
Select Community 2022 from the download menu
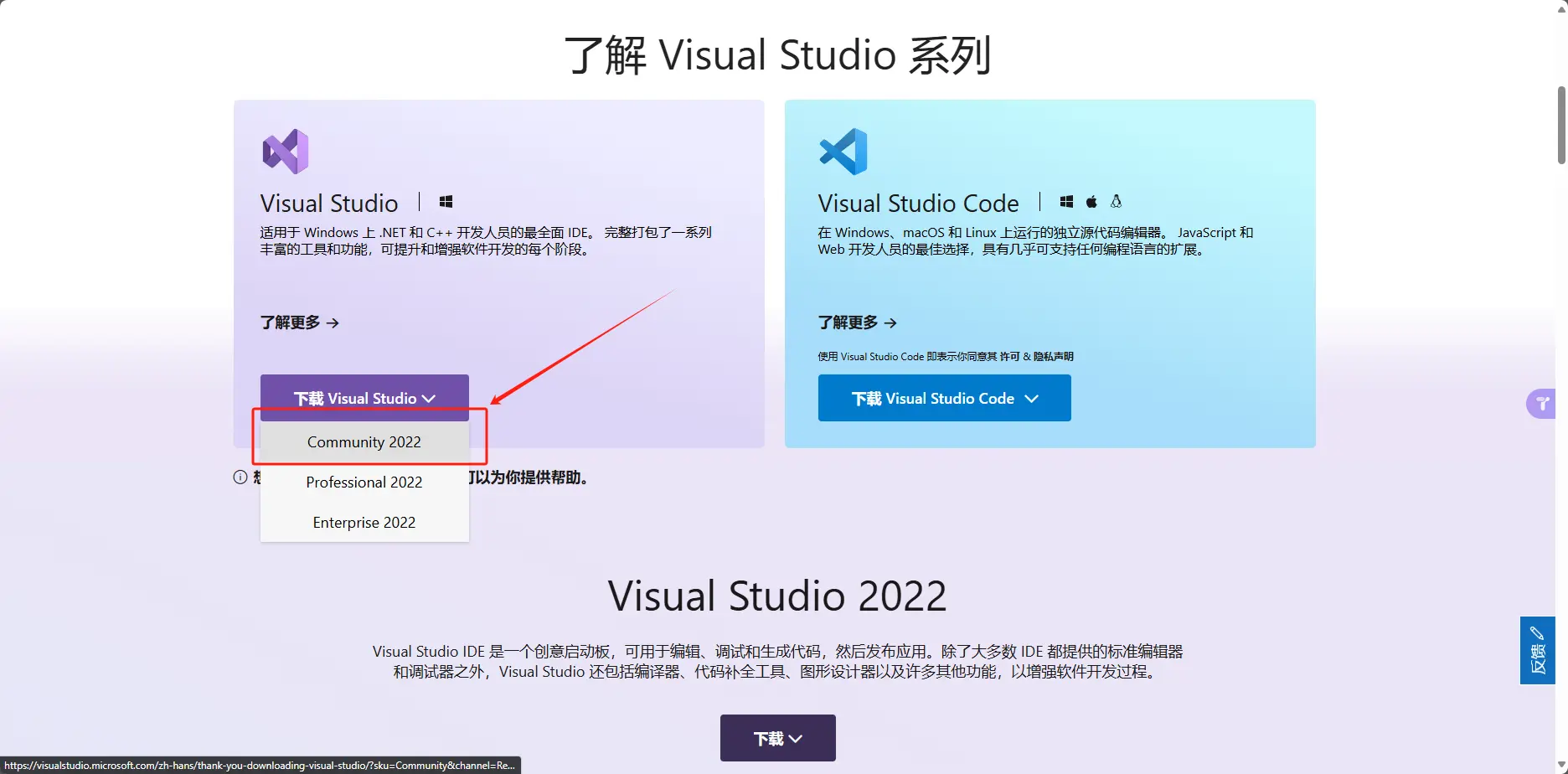(364, 442)
